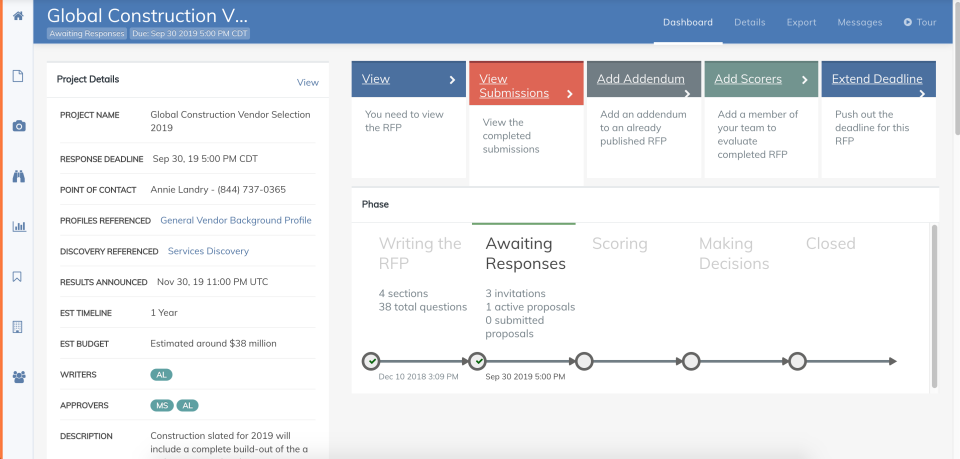The height and width of the screenshot is (459, 960).
Task: Select the Scoring phase timeline circle
Action: (584, 361)
